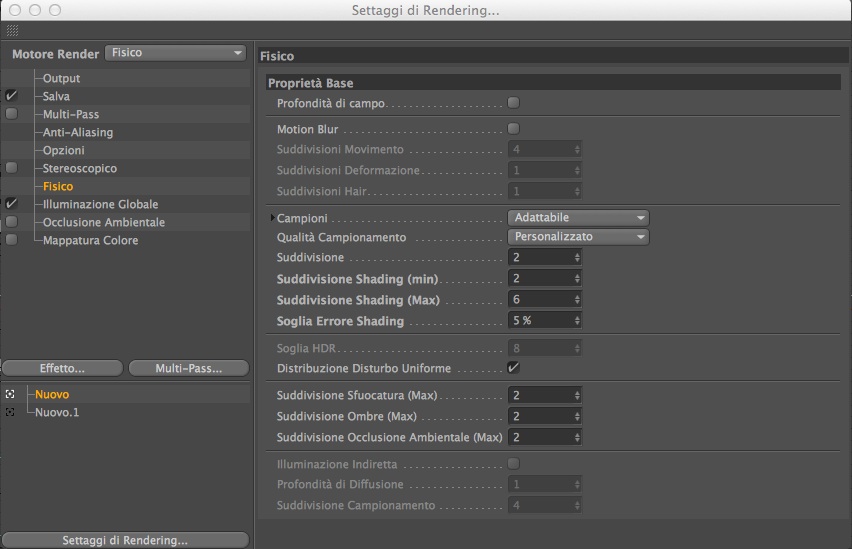Image resolution: width=852 pixels, height=549 pixels.
Task: Click the Multi-Pass... button
Action: [188, 368]
